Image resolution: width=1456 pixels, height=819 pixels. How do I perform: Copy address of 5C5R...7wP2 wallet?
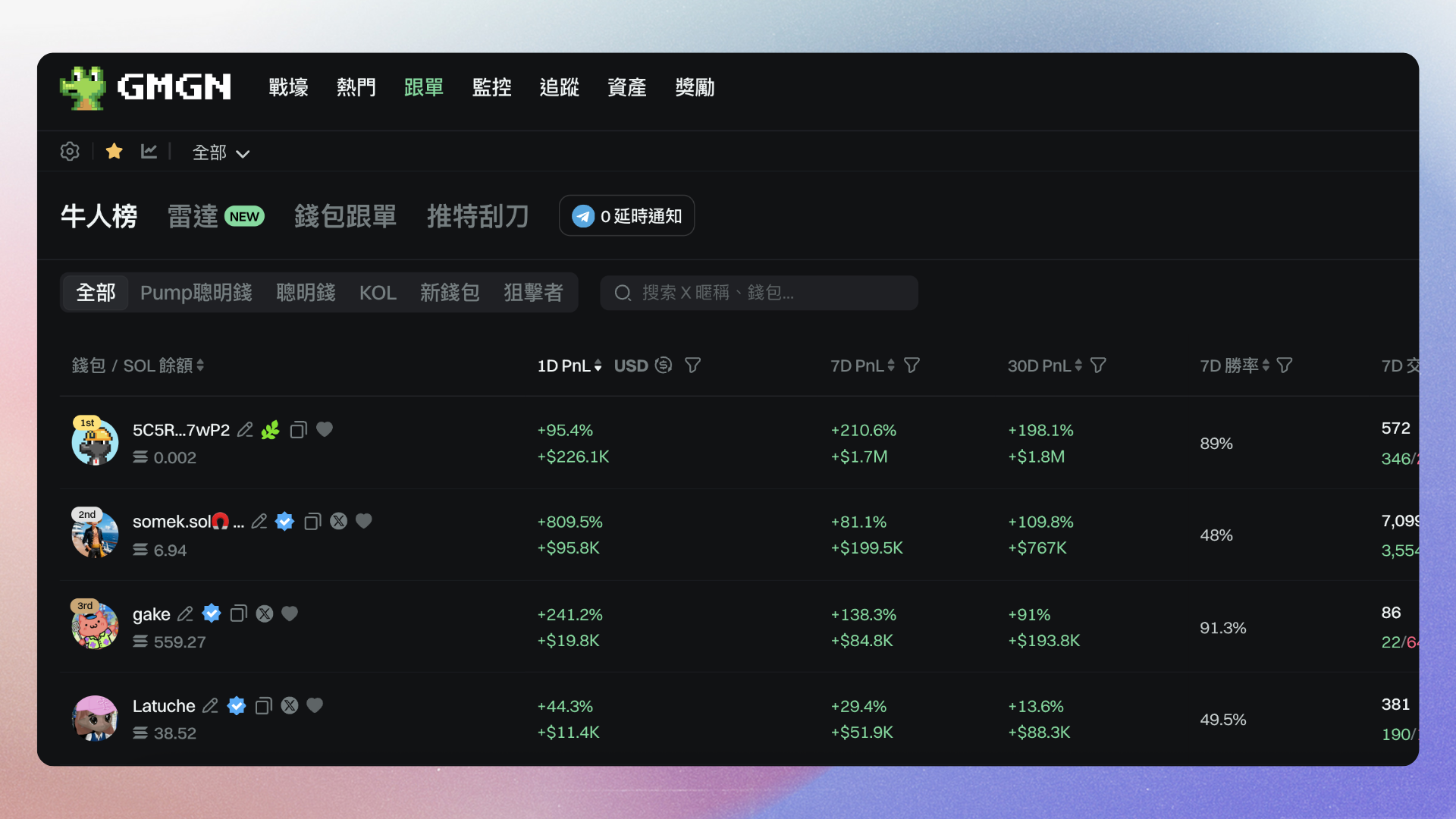point(298,430)
